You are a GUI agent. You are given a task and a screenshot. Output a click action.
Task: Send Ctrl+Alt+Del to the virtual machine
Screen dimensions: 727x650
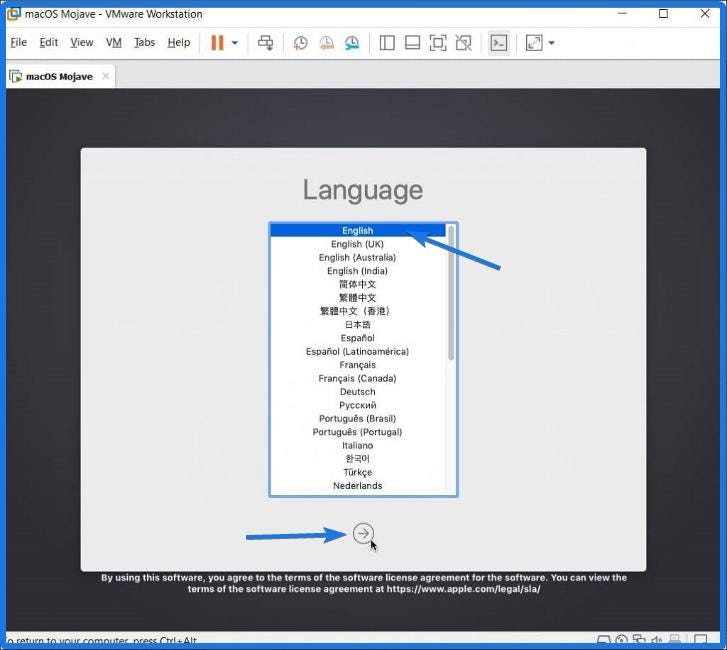(266, 43)
